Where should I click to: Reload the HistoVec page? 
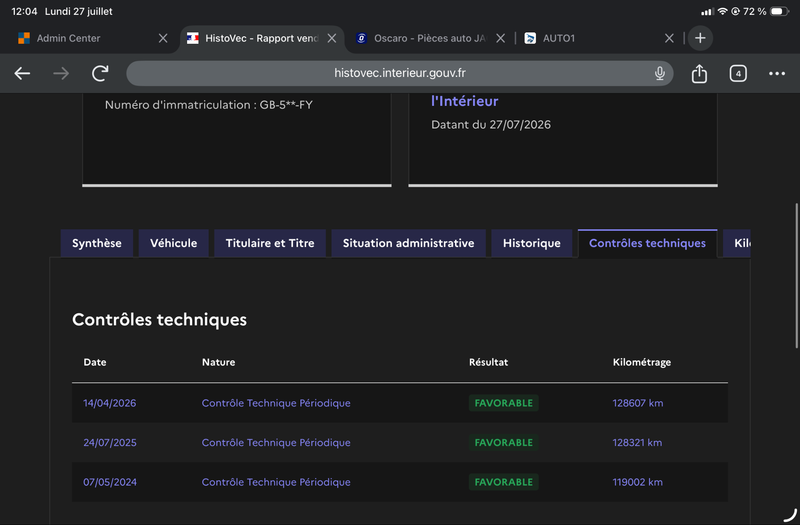tap(100, 73)
